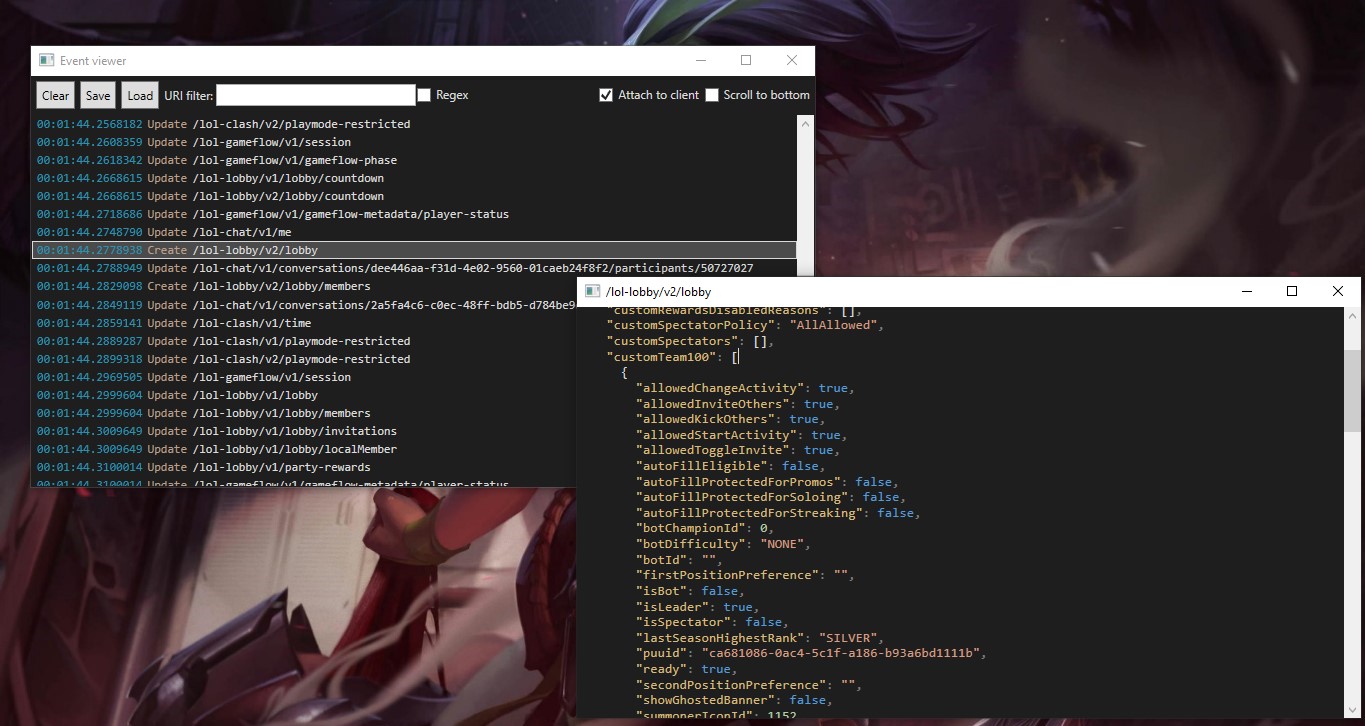Maximize the /lol-lobby/v2/lobby window

(x=1292, y=291)
